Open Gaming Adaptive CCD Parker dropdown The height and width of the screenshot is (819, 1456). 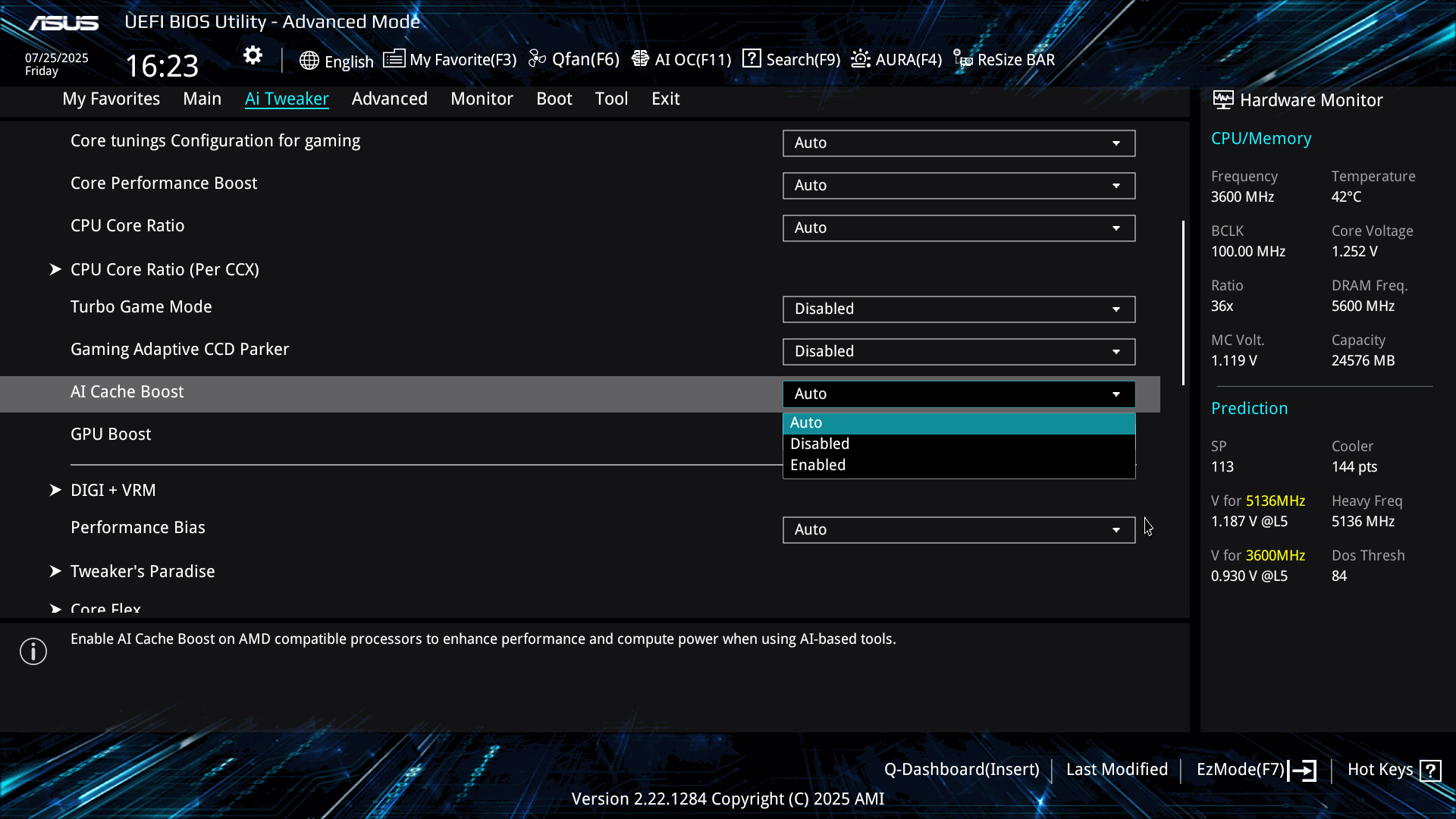coord(959,351)
